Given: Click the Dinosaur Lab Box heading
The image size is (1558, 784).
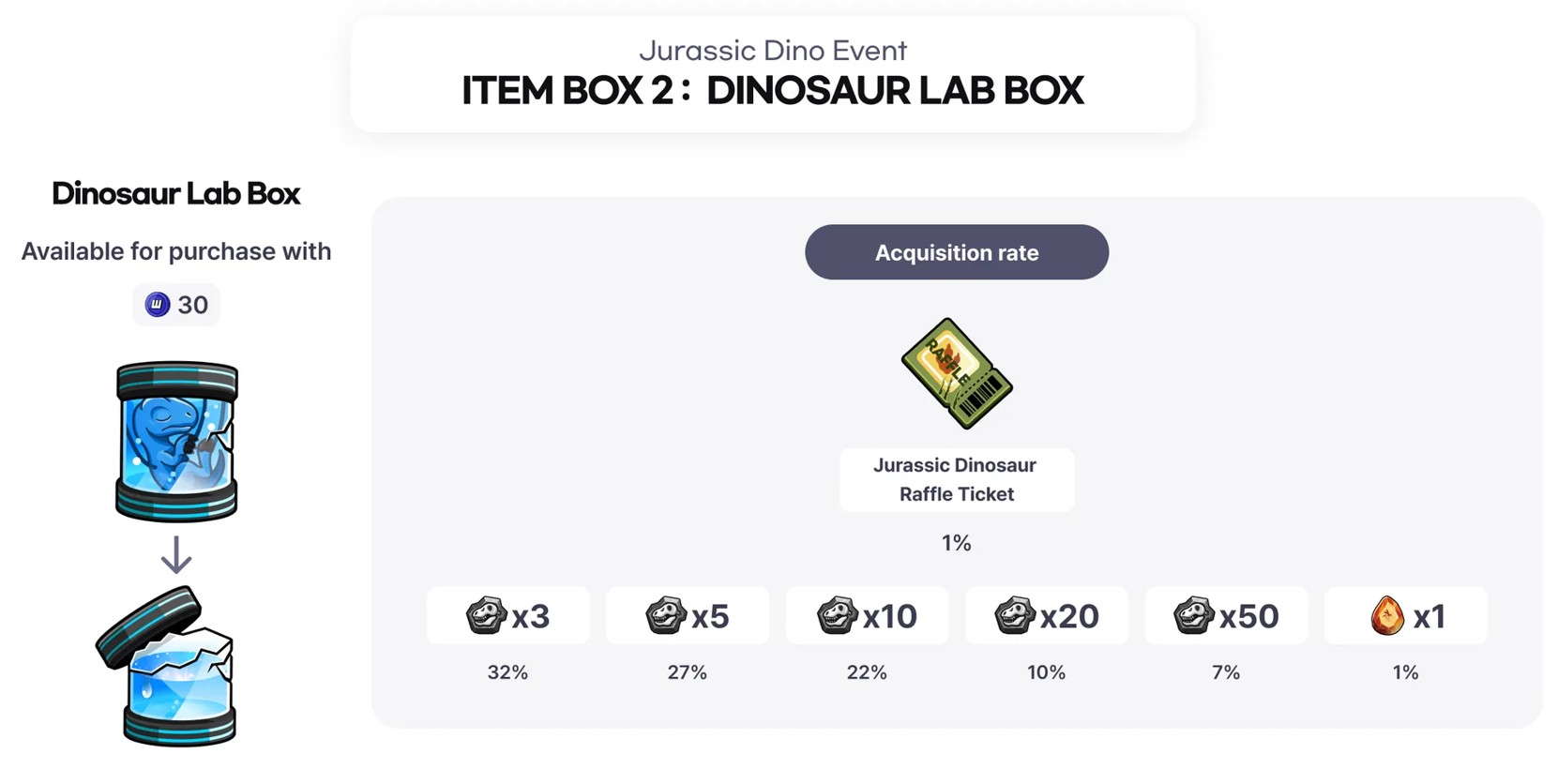Looking at the screenshot, I should pos(176,194).
